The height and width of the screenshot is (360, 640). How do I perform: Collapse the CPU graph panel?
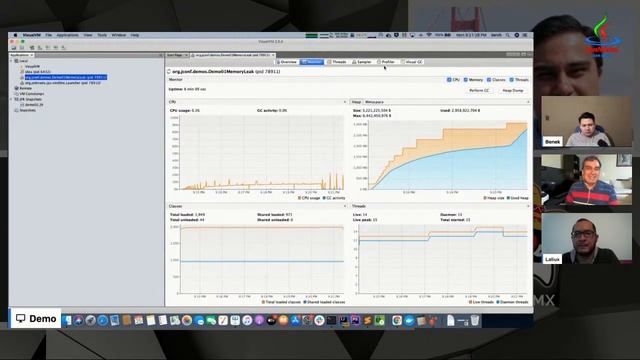(345, 102)
